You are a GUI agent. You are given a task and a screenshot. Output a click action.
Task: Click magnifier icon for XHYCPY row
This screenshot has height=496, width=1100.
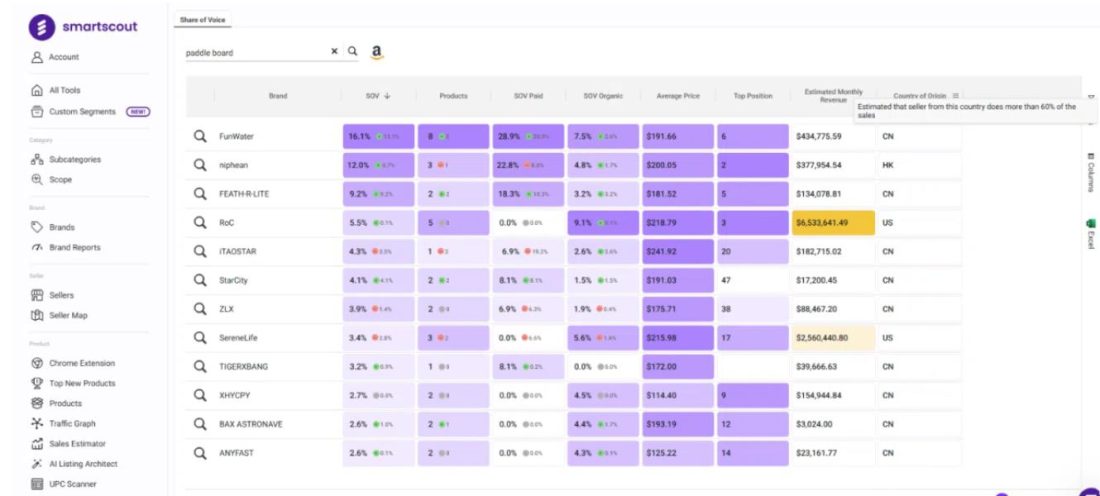tap(200, 395)
